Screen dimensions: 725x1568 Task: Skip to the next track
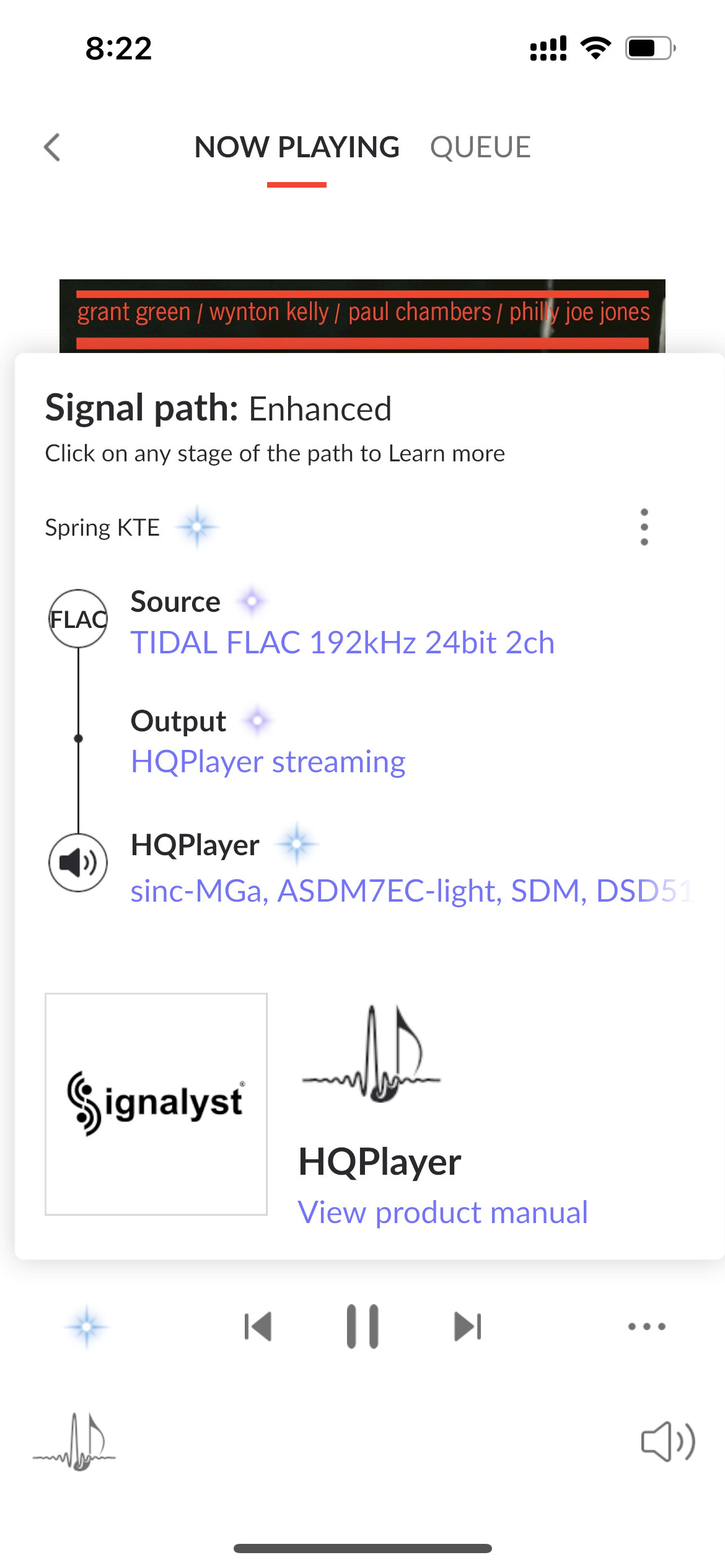(468, 1326)
